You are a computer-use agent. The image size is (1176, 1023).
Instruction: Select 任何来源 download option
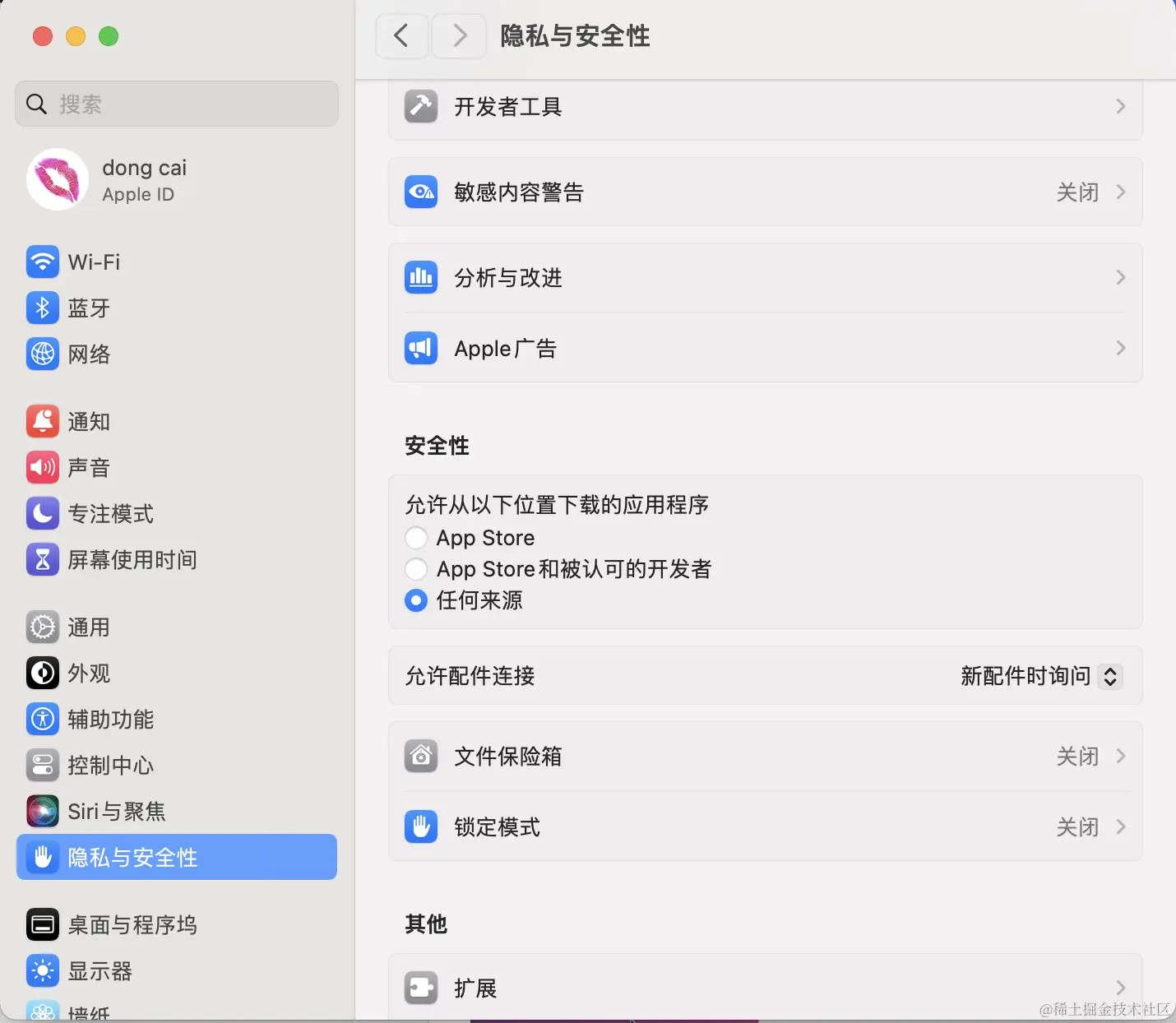pos(417,600)
